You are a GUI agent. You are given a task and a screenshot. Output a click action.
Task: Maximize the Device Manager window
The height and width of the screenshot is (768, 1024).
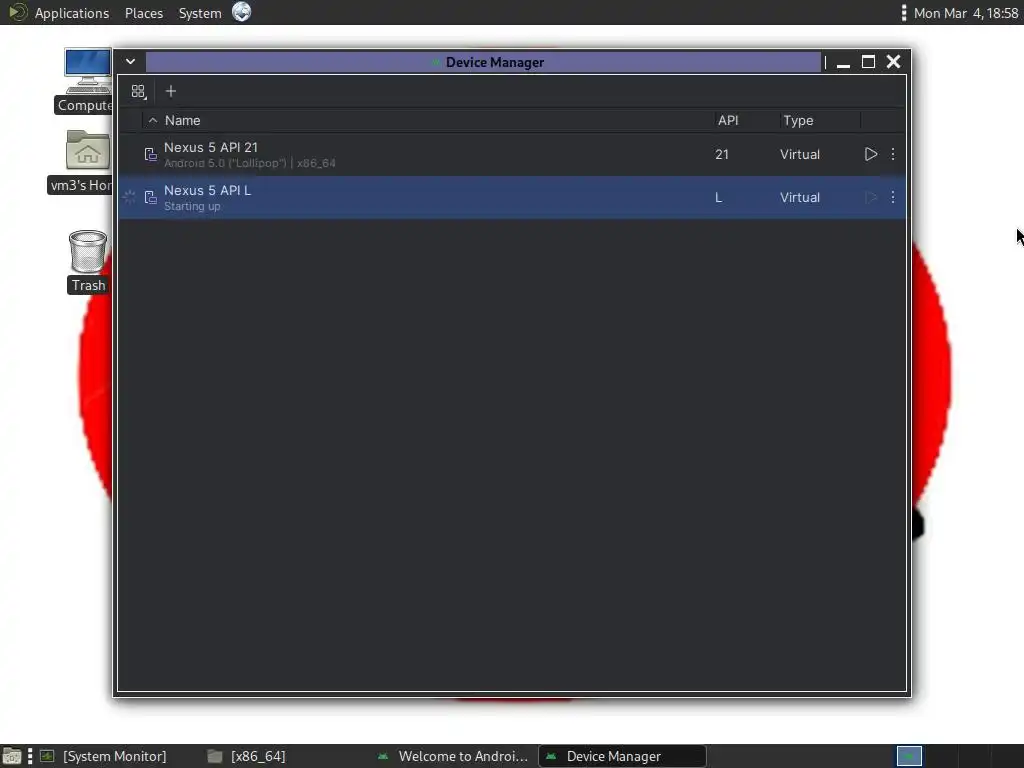click(x=868, y=62)
